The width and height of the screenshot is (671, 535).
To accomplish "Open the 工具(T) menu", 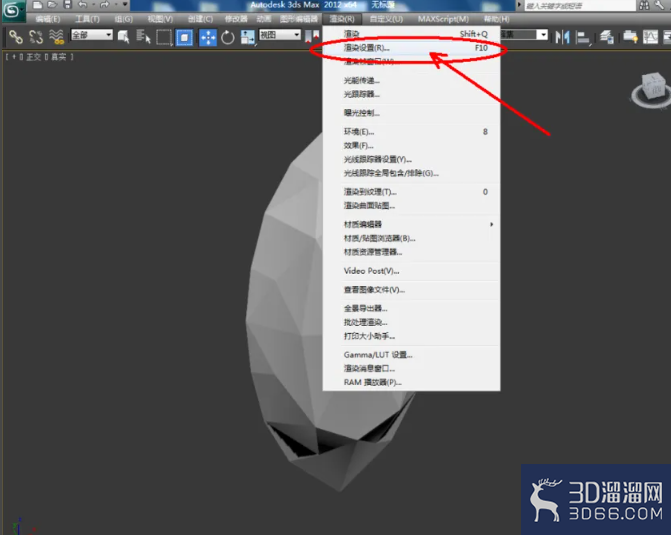I will [x=87, y=19].
